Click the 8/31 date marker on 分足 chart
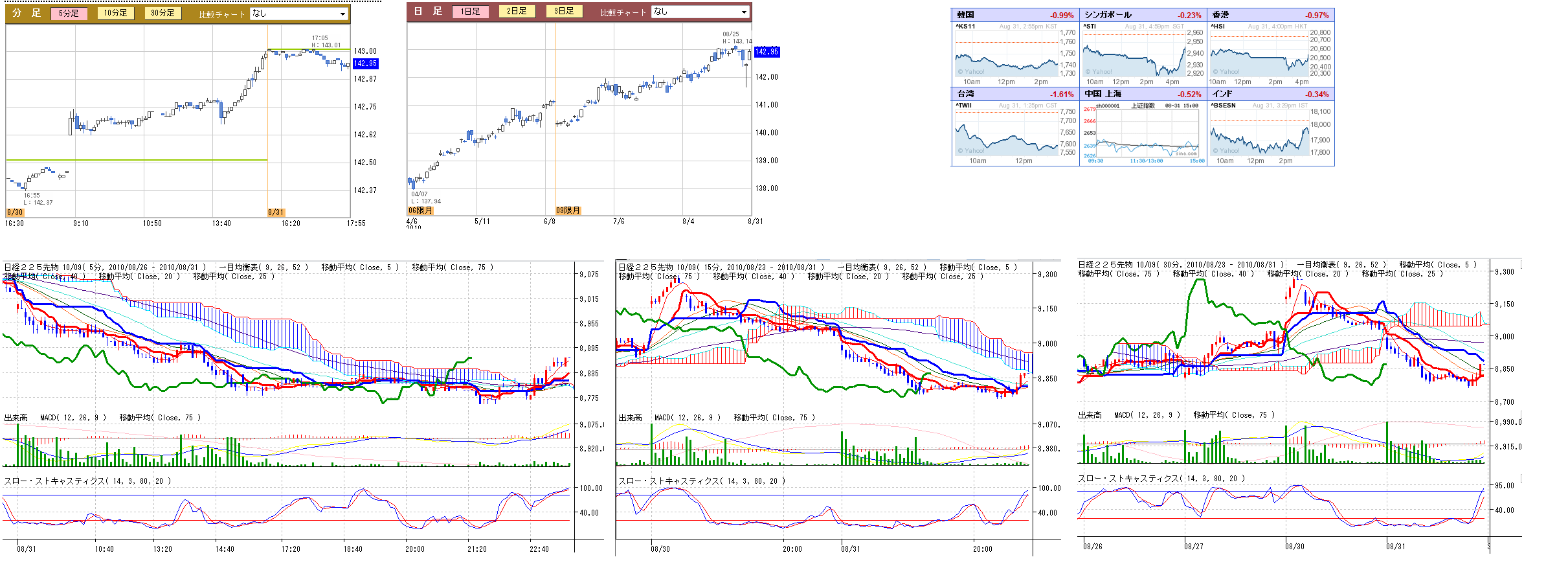The height and width of the screenshot is (579, 1568). coord(276,212)
